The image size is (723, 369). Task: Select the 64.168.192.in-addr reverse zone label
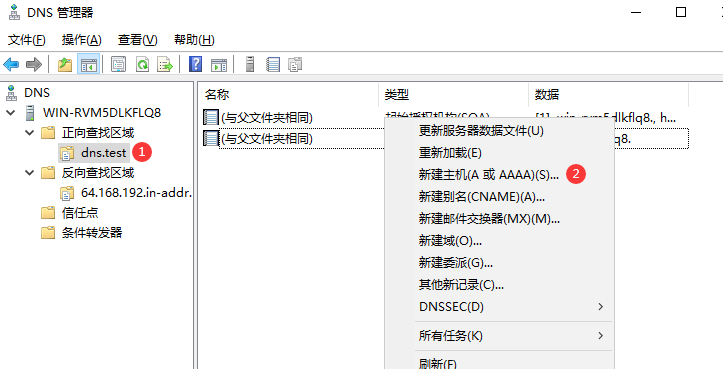(x=136, y=192)
